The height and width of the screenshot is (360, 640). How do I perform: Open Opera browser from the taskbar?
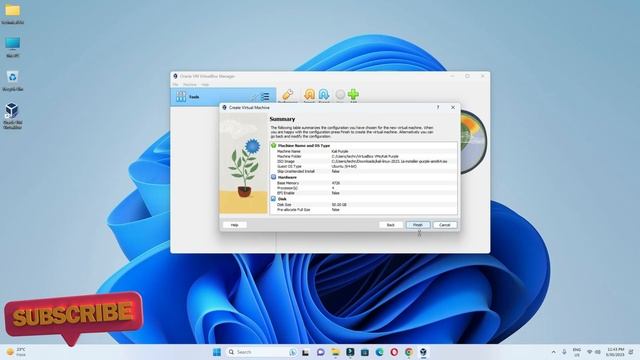point(394,352)
